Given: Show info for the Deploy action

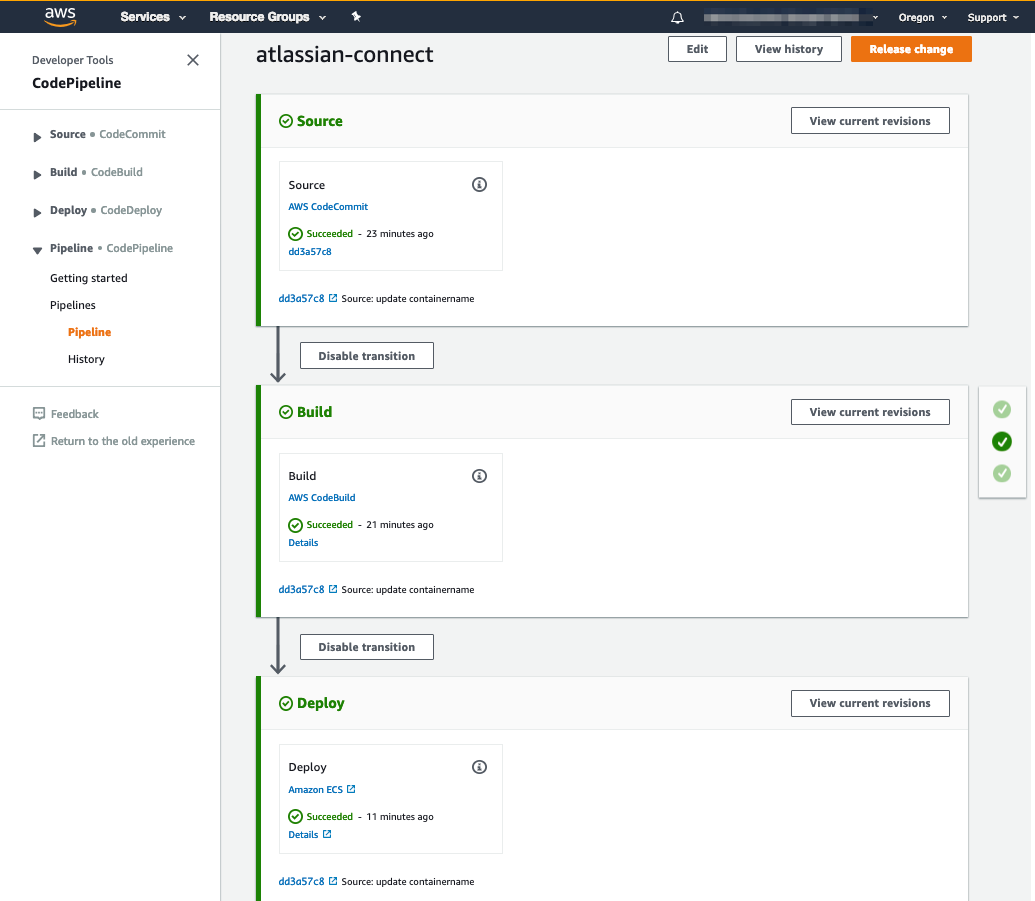Looking at the screenshot, I should (x=479, y=767).
